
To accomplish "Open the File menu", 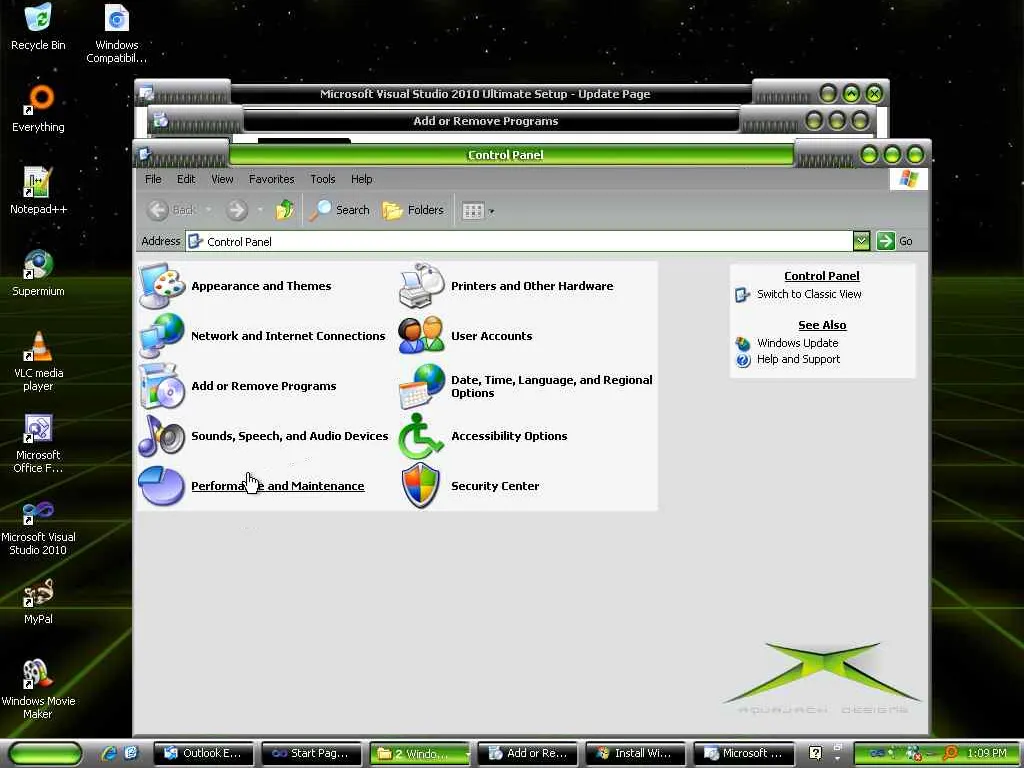I will click(153, 179).
